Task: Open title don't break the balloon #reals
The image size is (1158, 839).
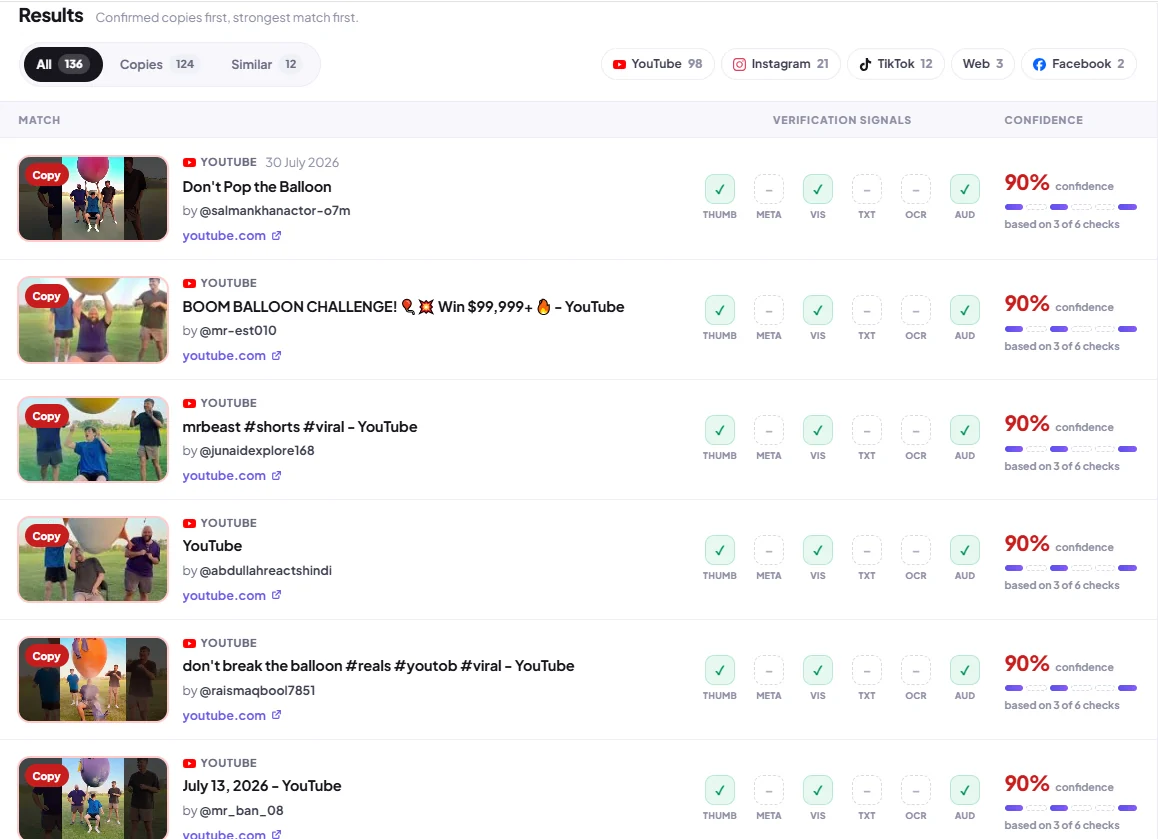Action: 378,666
